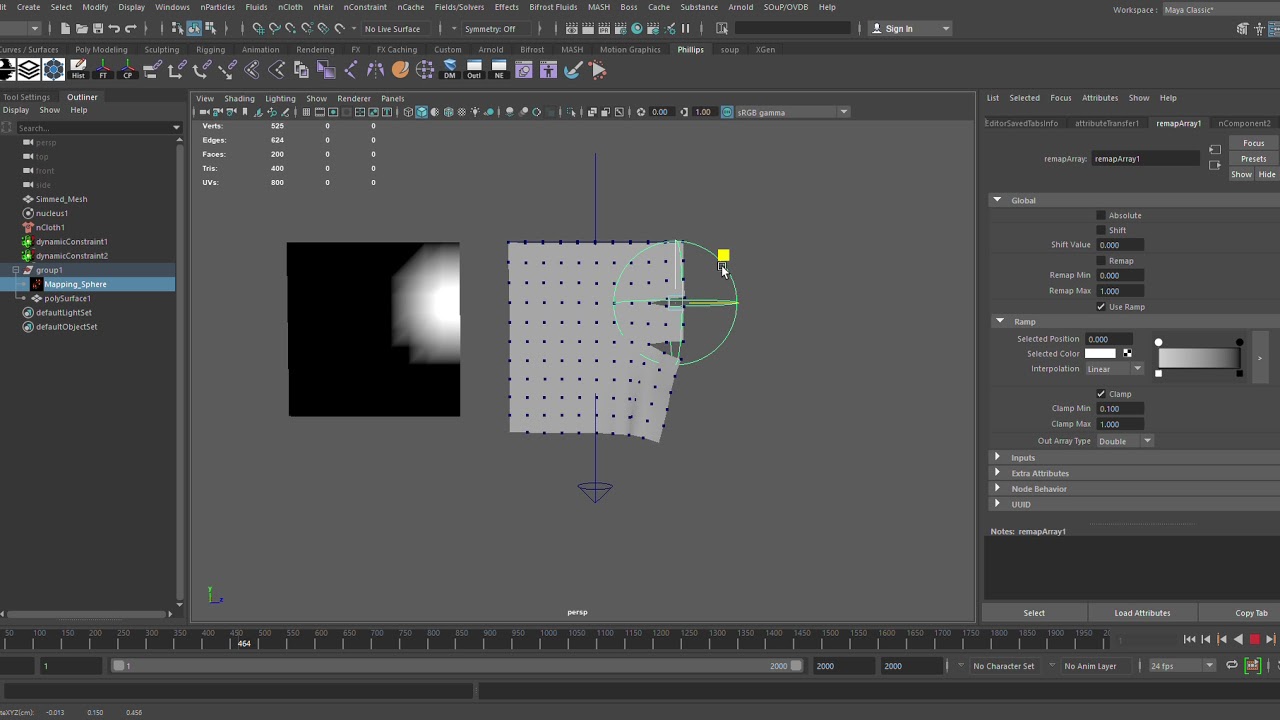The width and height of the screenshot is (1280, 720).
Task: Open the attributeTransfer1 tab
Action: coord(1107,123)
